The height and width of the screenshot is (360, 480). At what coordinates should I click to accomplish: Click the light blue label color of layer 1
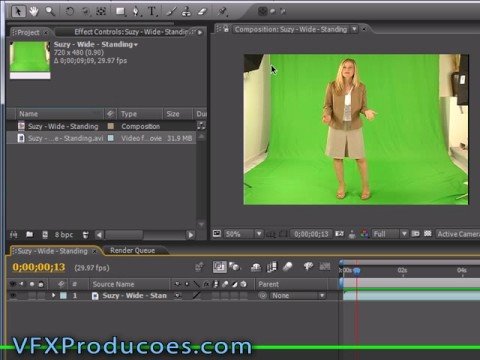63,296
